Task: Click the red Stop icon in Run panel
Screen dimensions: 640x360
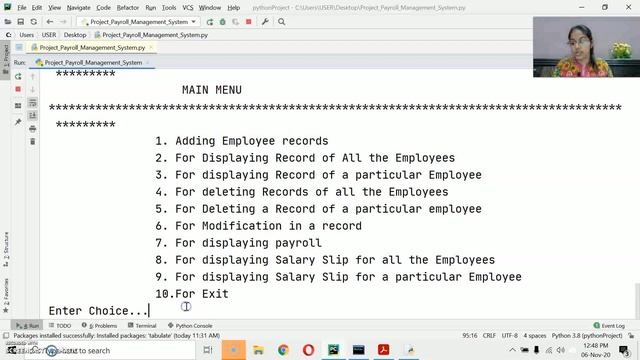Action: (x=18, y=89)
